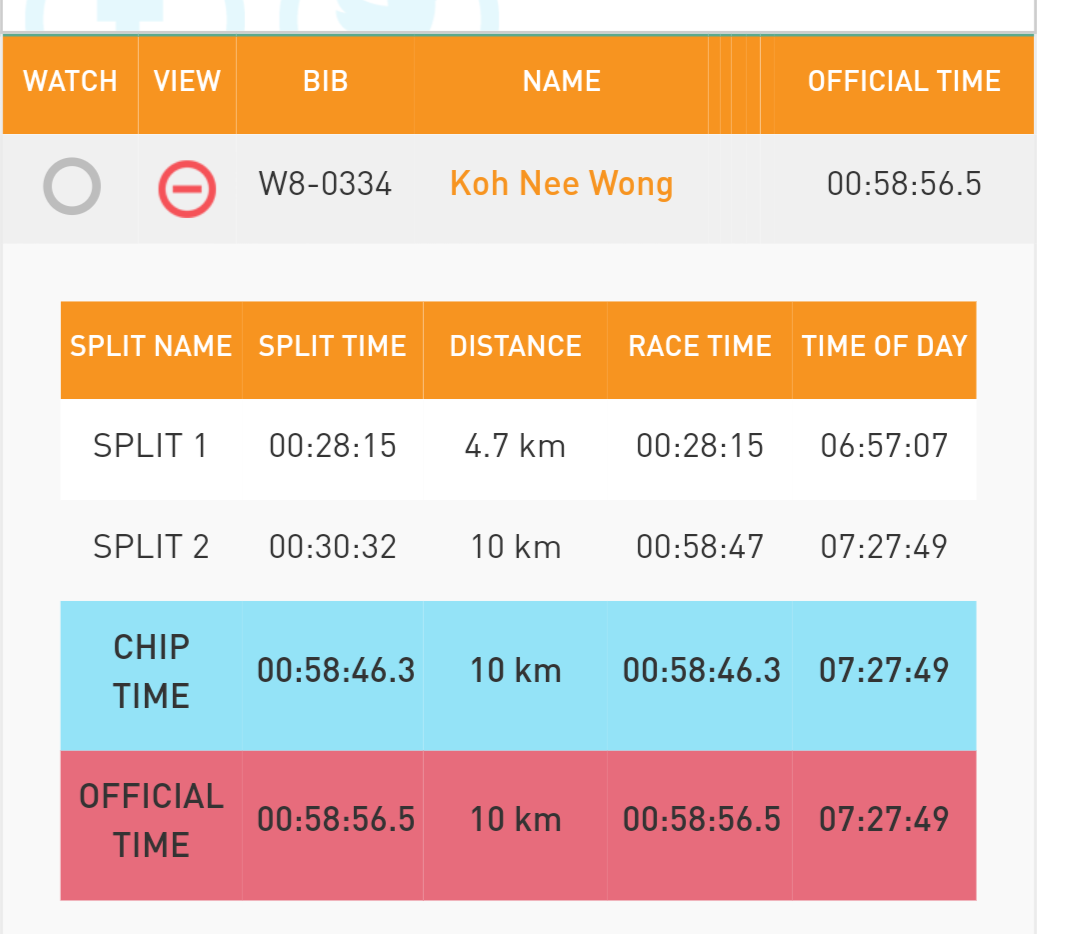Click the SPLIT NAME header
Viewport: 1080px width, 934px height.
coord(151,346)
